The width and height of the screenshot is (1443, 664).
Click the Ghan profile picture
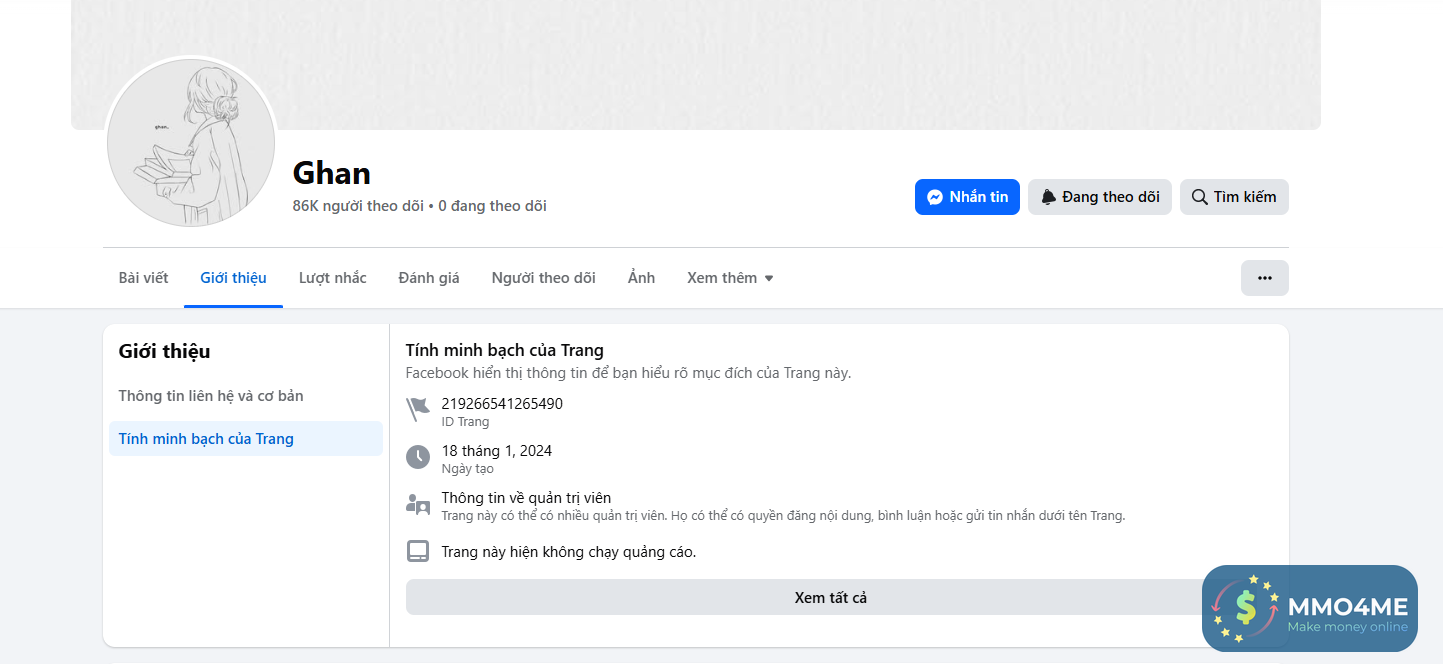click(x=190, y=142)
